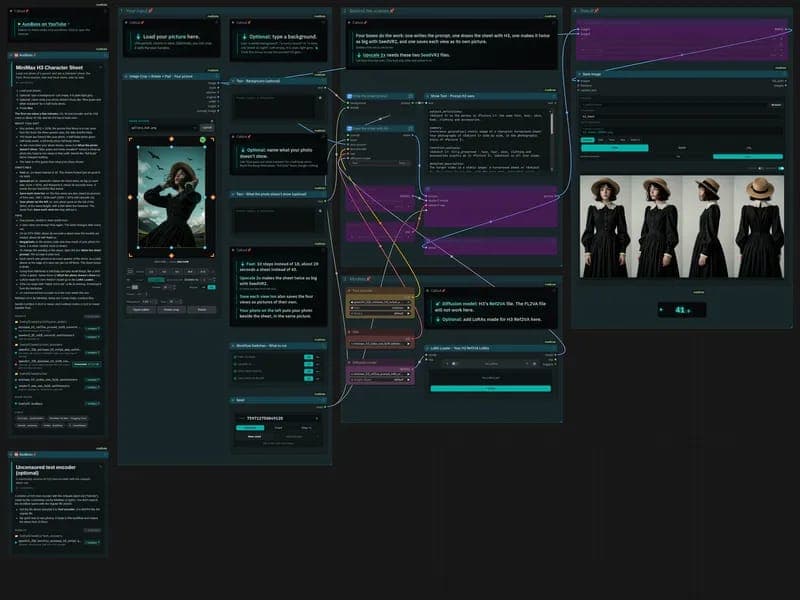
Task: Toggle the Fast: 10 steps switch
Action: [309, 357]
